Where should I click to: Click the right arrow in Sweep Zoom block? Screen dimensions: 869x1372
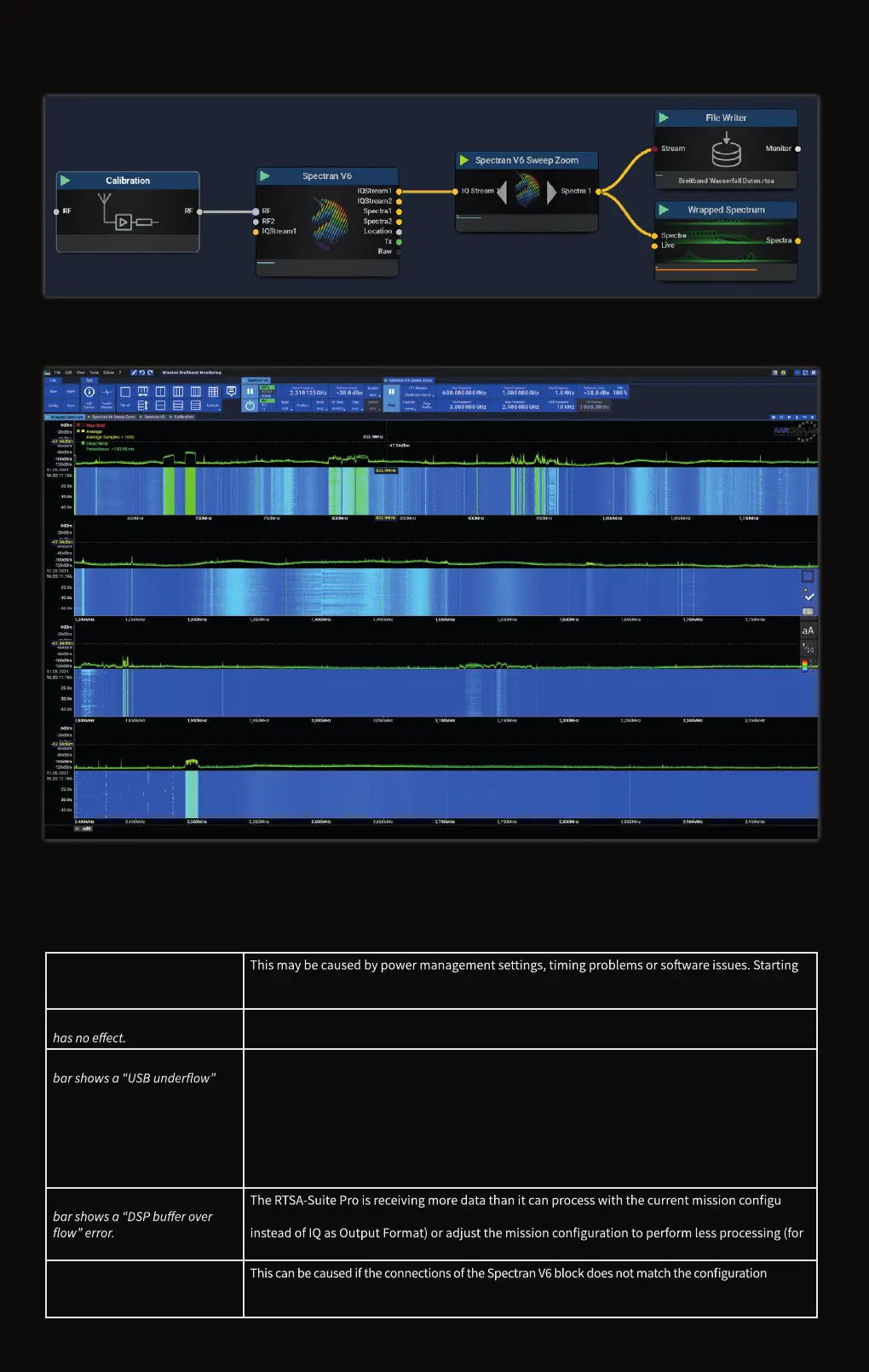pyautogui.click(x=552, y=192)
